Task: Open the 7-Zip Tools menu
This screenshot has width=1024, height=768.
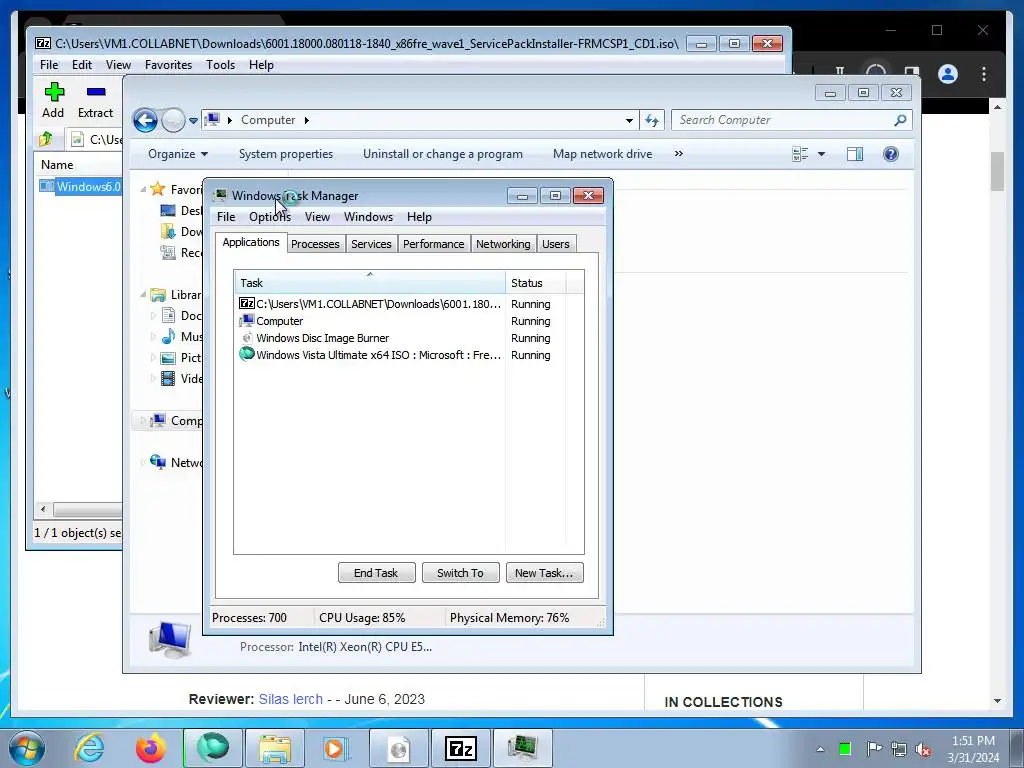Action: point(220,65)
